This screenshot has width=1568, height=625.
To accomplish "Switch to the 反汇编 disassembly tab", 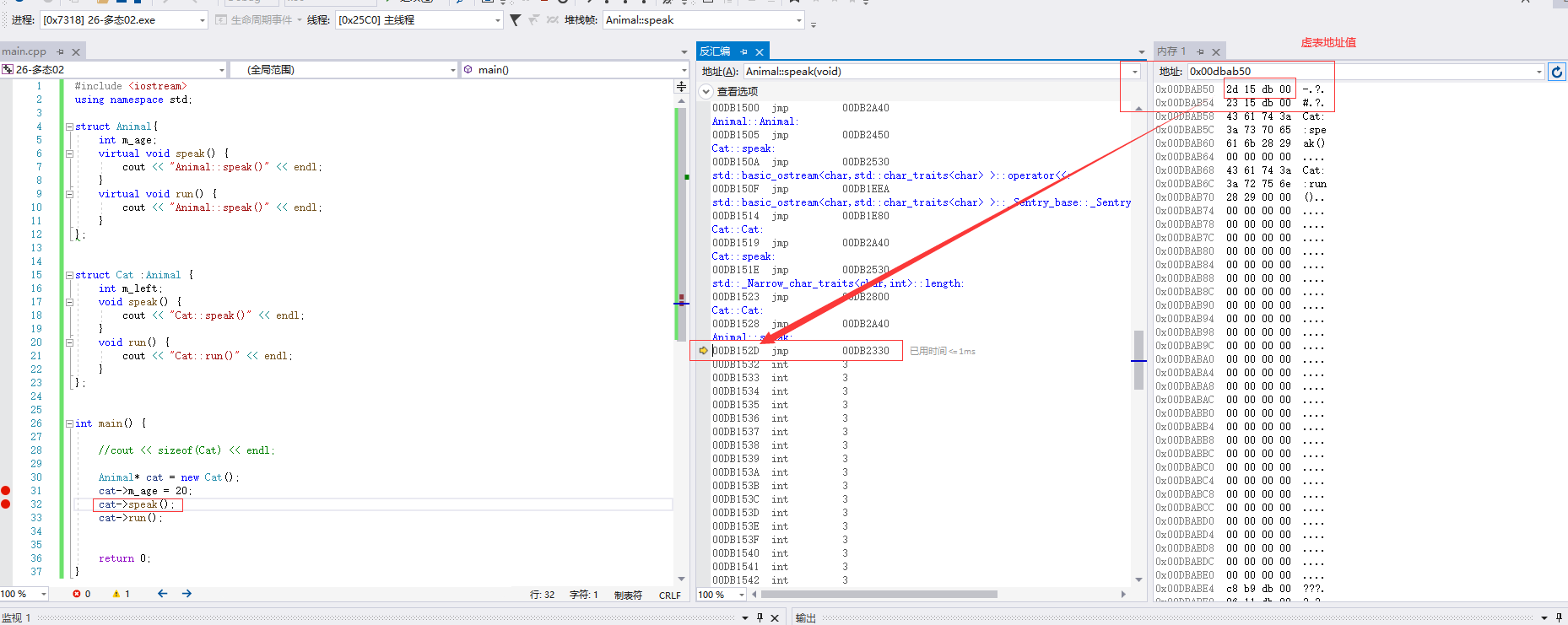I will point(714,51).
